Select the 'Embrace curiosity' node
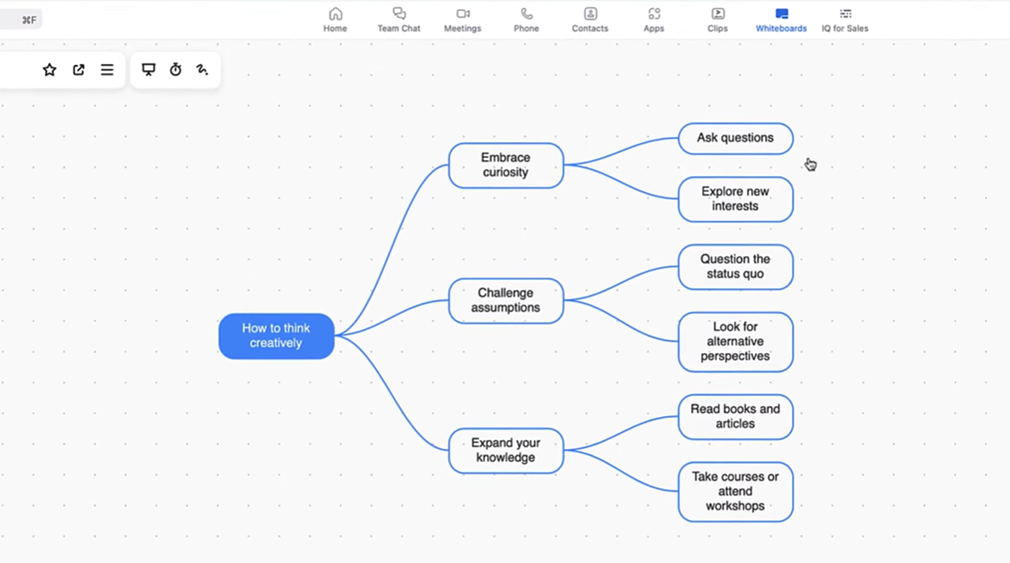Viewport: 1010px width, 563px height. point(506,165)
